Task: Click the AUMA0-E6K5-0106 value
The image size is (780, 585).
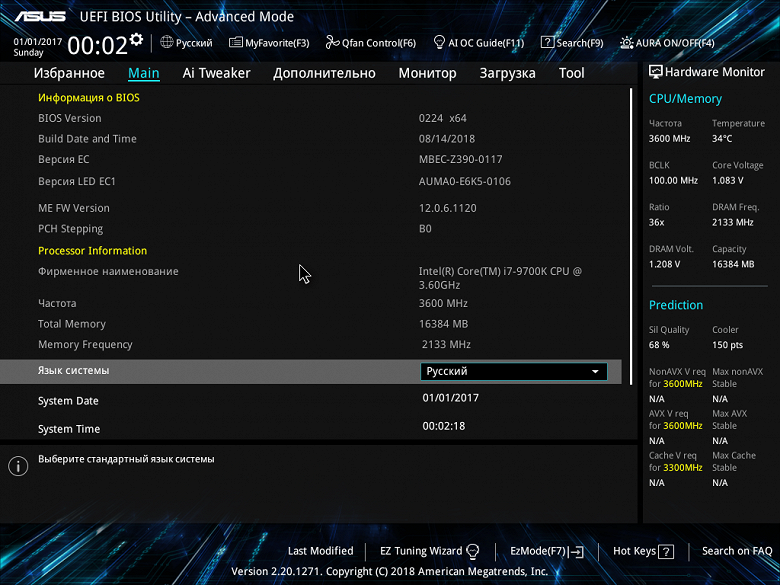Action: pyautogui.click(x=465, y=181)
